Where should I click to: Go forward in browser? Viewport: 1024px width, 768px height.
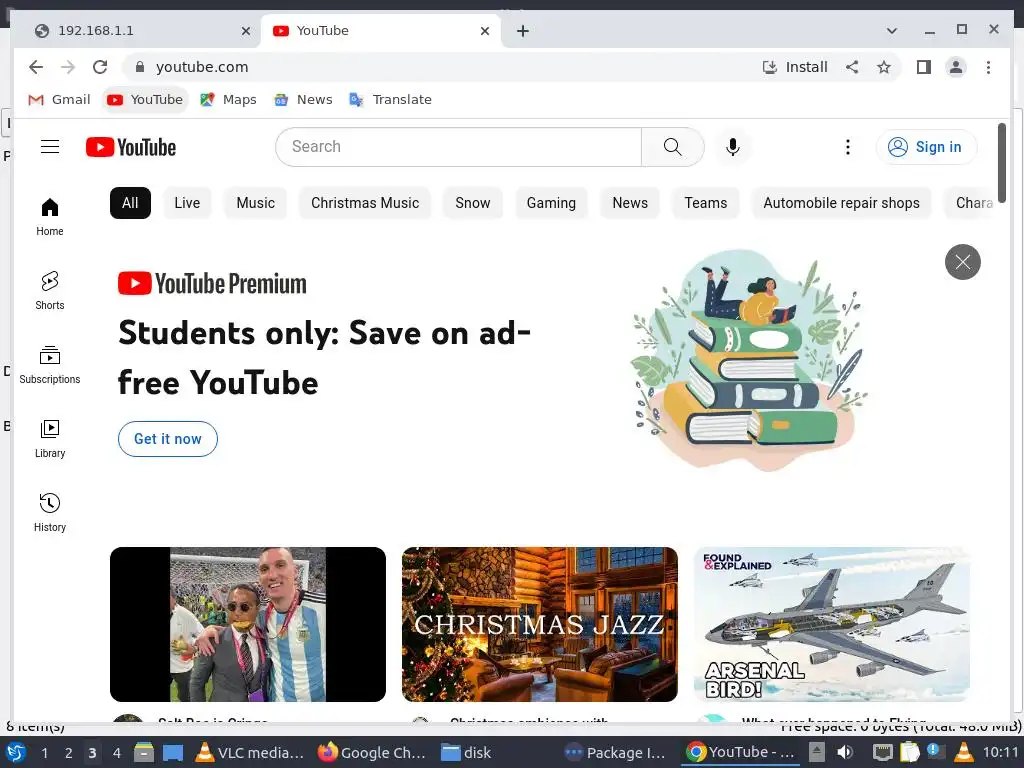pyautogui.click(x=68, y=67)
